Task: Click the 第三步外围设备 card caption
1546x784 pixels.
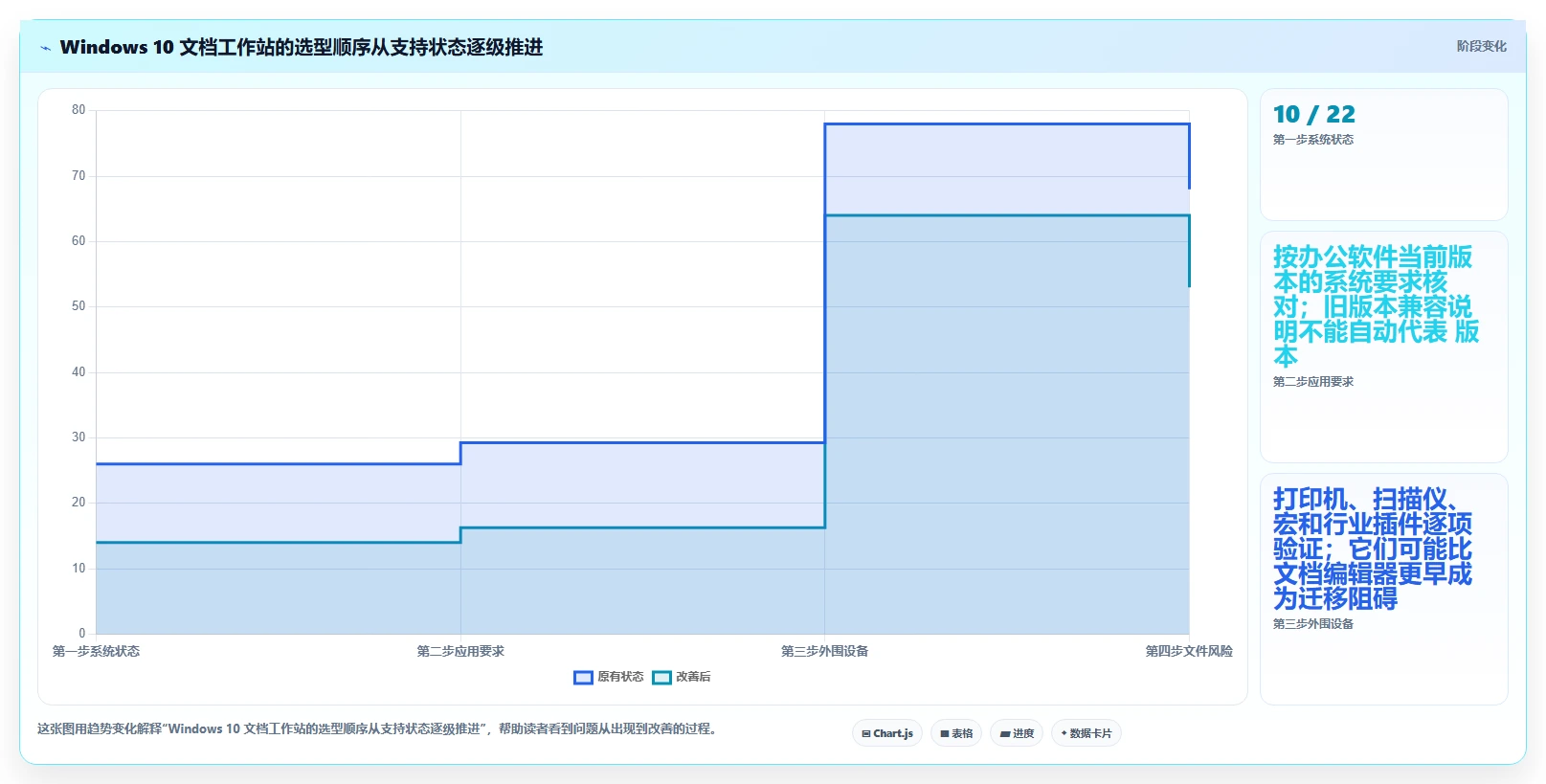Action: tap(1312, 624)
